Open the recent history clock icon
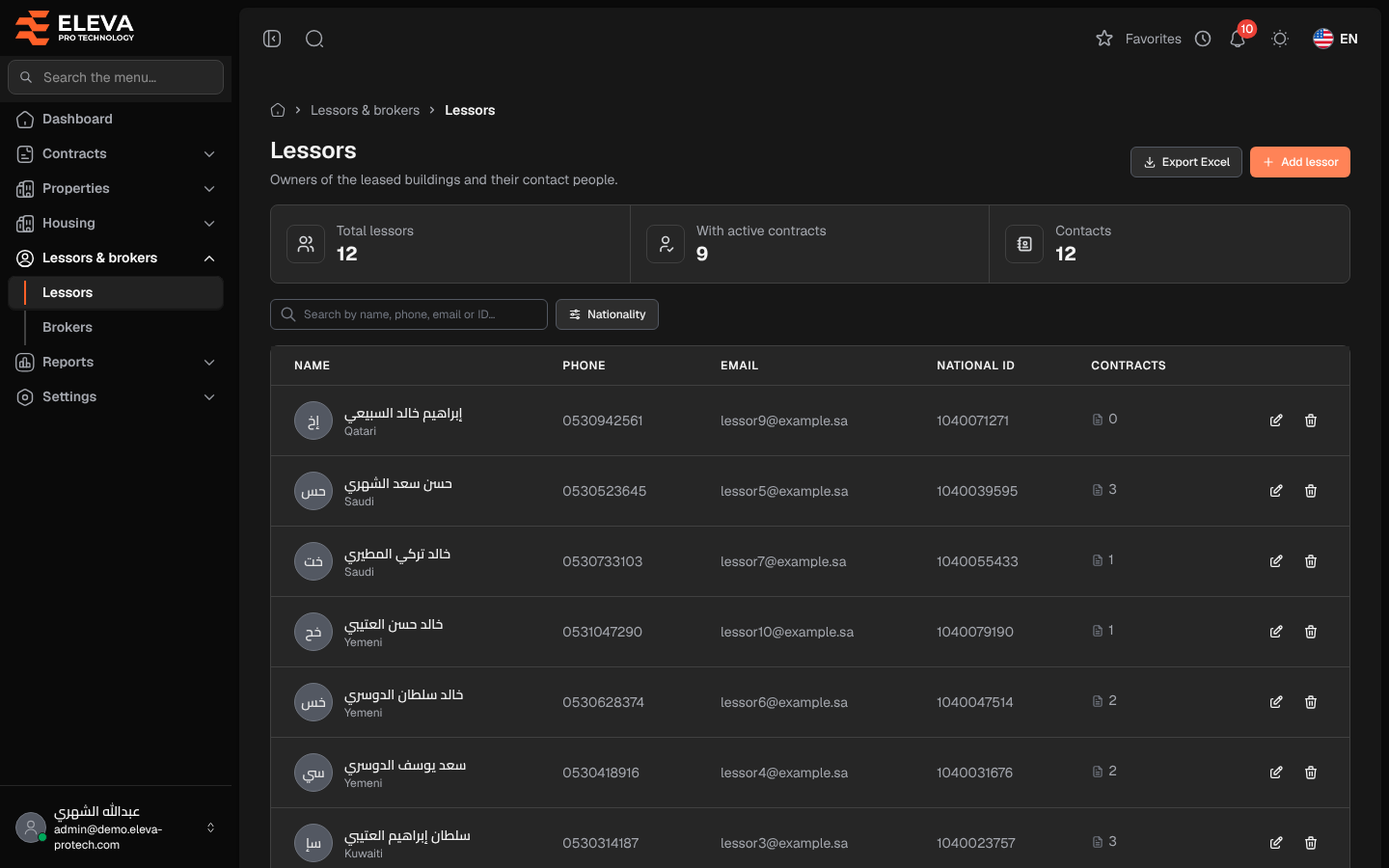The image size is (1389, 868). (1203, 39)
